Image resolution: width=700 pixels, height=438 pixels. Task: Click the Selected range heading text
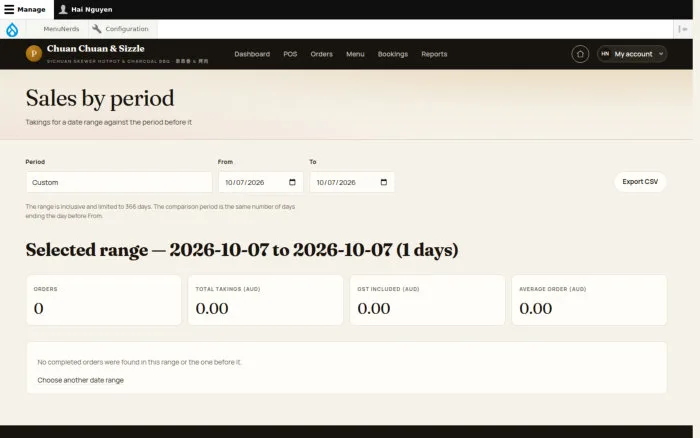(242, 250)
